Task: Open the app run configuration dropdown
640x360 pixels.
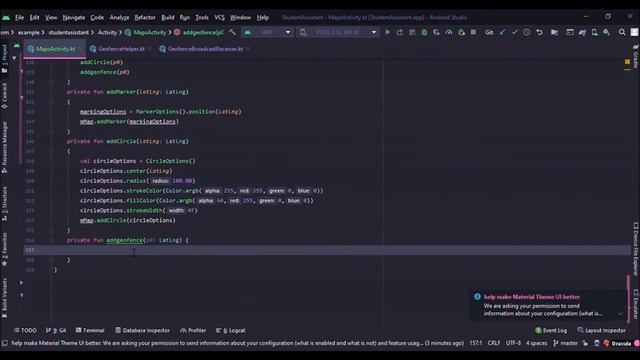Action: click(268, 32)
